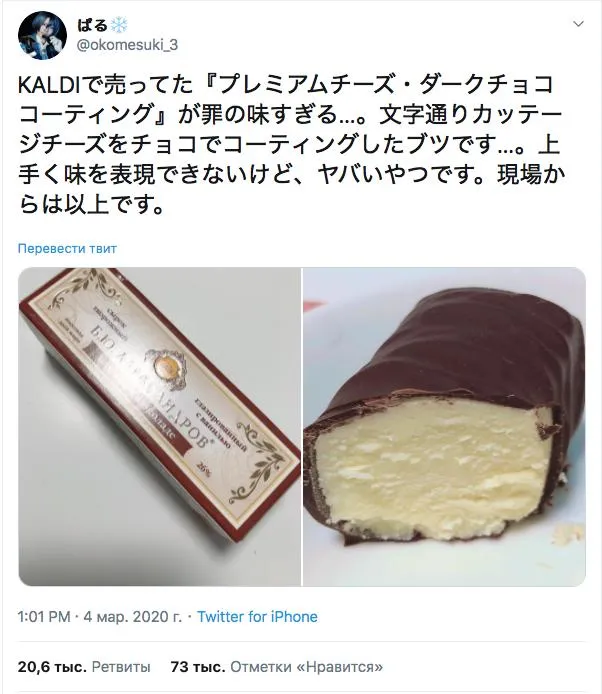View the 20,6 тыс. retweet count
Viewport: 602px width, 694px height.
click(x=52, y=667)
